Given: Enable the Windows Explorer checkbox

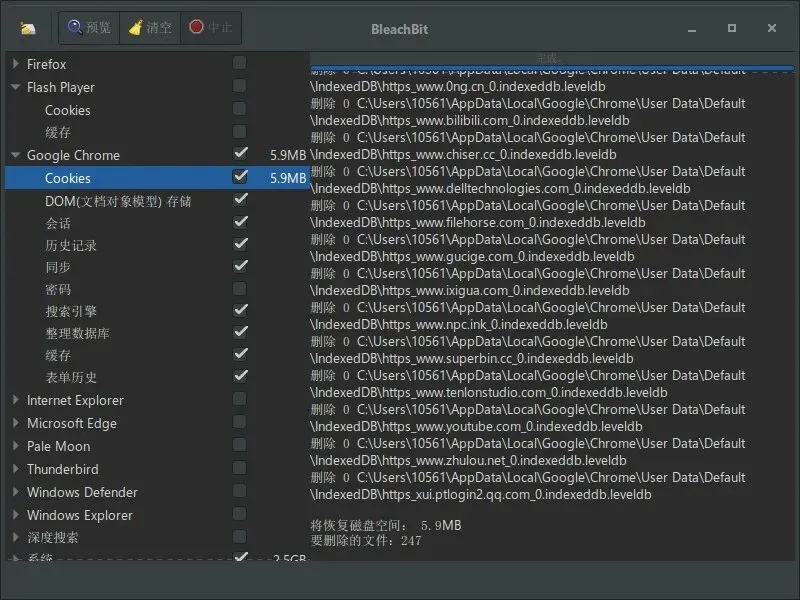Looking at the screenshot, I should pyautogui.click(x=239, y=514).
